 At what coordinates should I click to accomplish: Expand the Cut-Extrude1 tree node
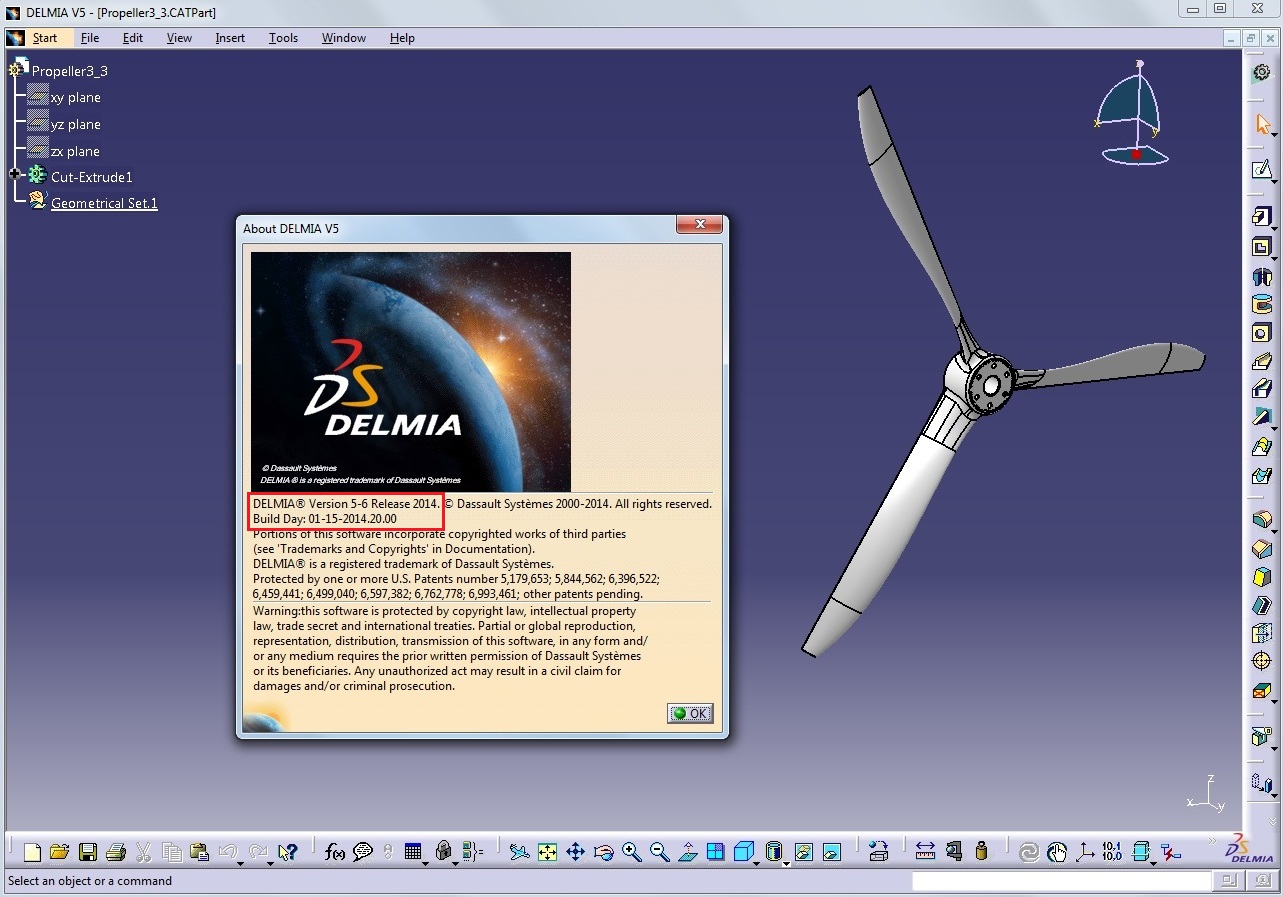tap(15, 174)
